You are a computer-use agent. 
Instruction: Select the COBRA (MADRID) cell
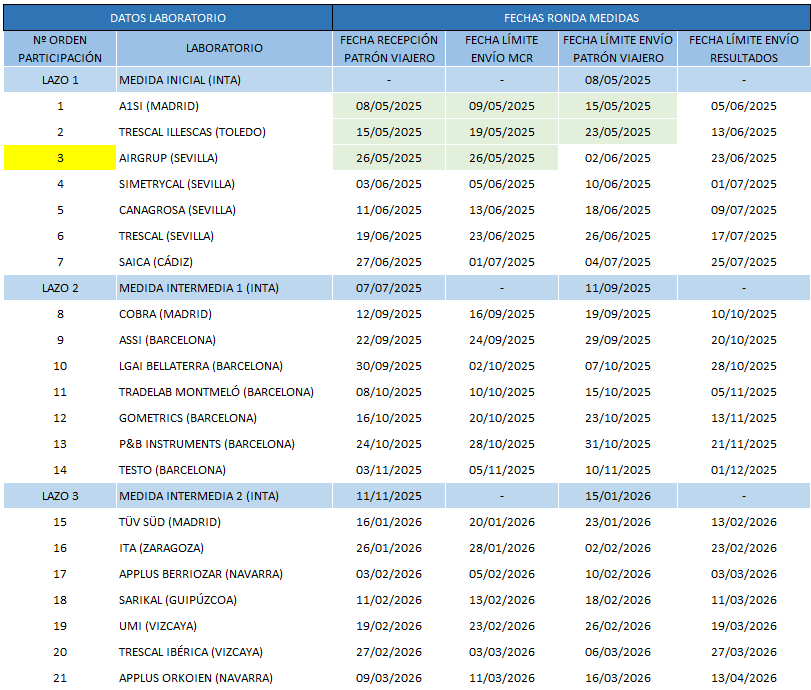[x=224, y=314]
